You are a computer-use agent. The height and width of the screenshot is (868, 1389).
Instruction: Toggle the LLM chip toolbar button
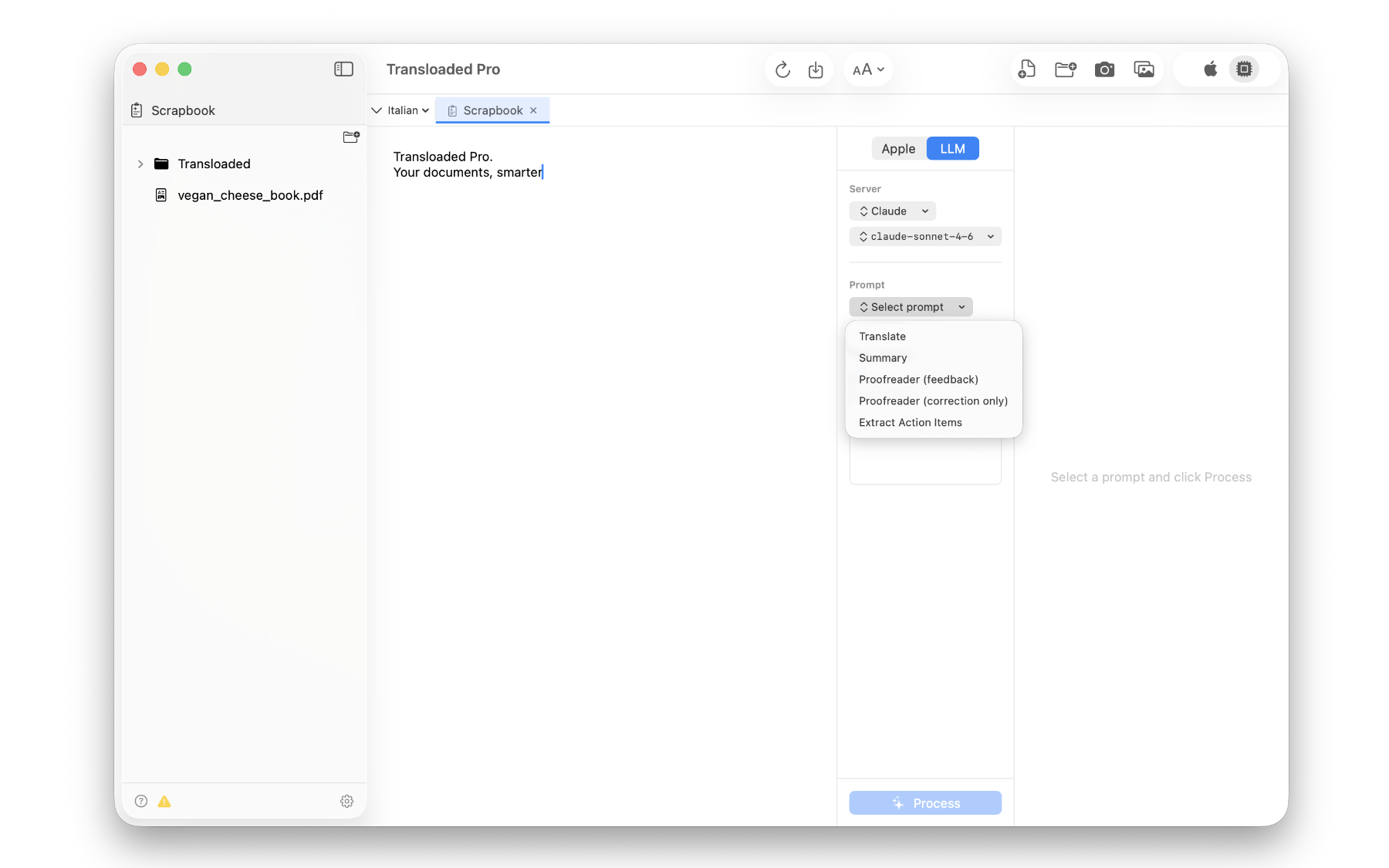(x=1244, y=69)
